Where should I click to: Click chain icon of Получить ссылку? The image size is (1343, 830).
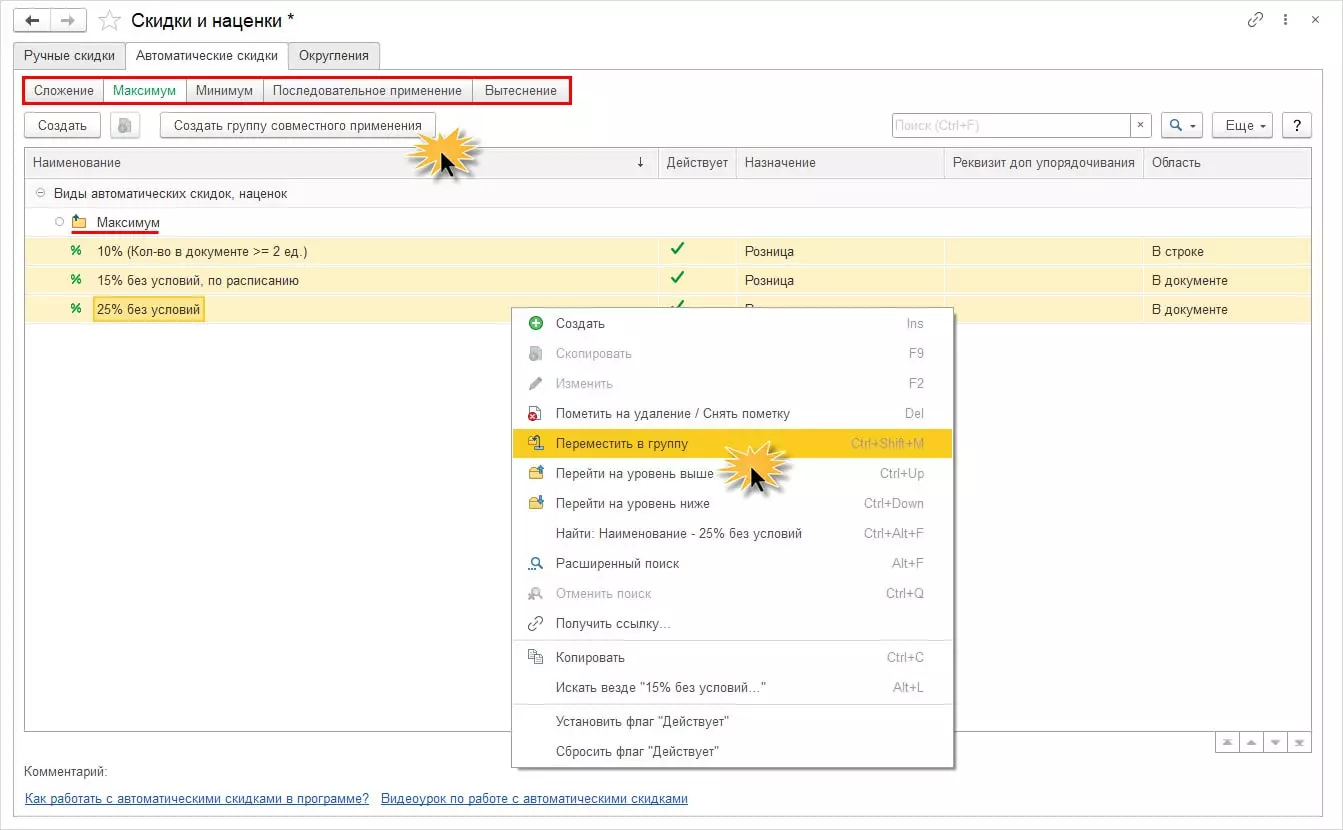coord(535,623)
